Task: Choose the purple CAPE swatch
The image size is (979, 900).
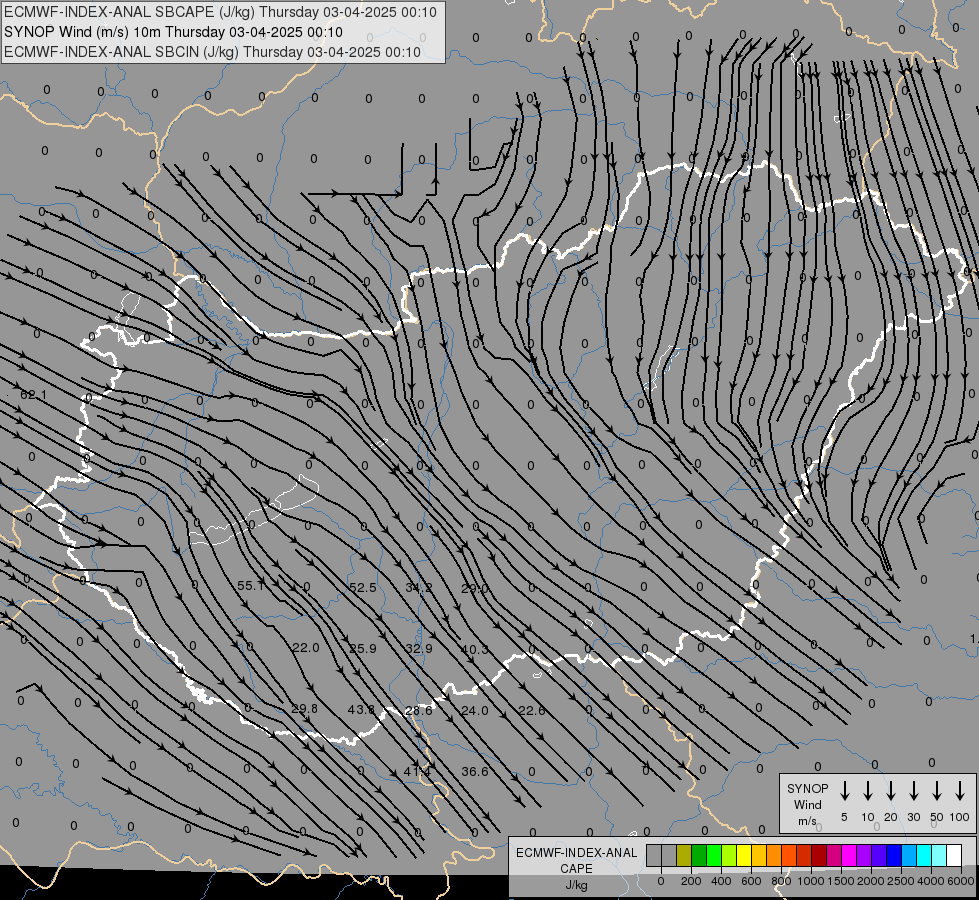Action: 863,855
